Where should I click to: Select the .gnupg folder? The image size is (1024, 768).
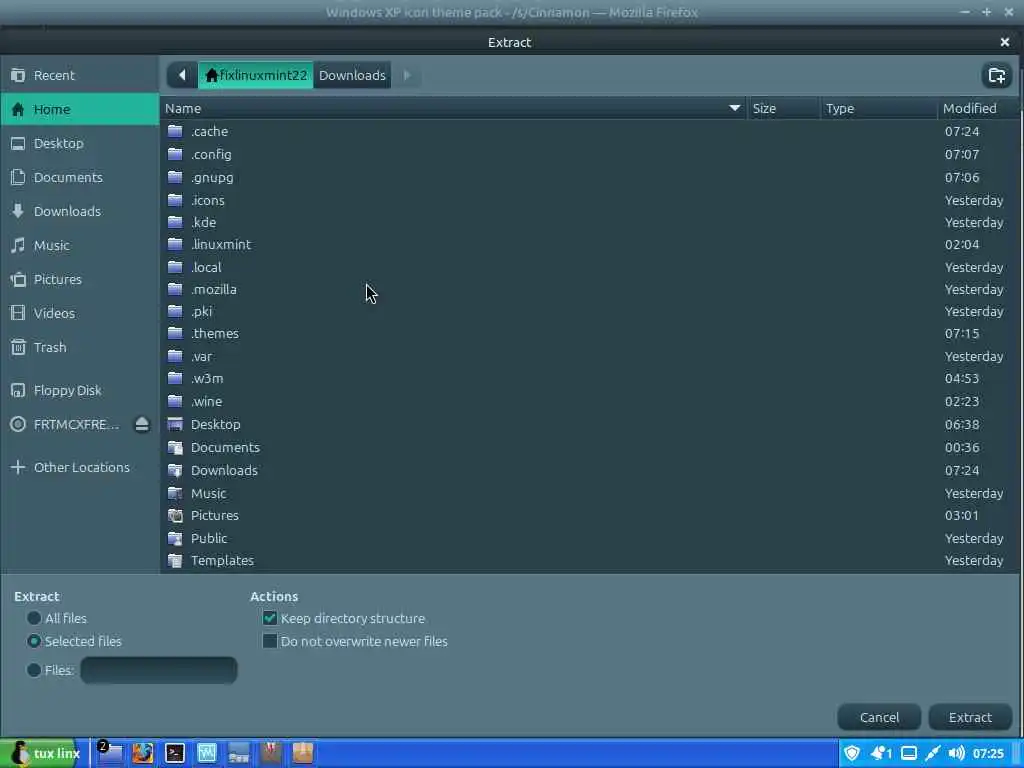click(589, 177)
